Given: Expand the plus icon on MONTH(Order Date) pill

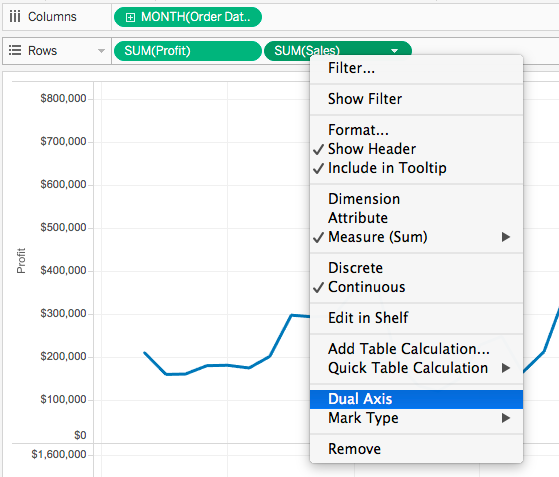Looking at the screenshot, I should pos(130,17).
